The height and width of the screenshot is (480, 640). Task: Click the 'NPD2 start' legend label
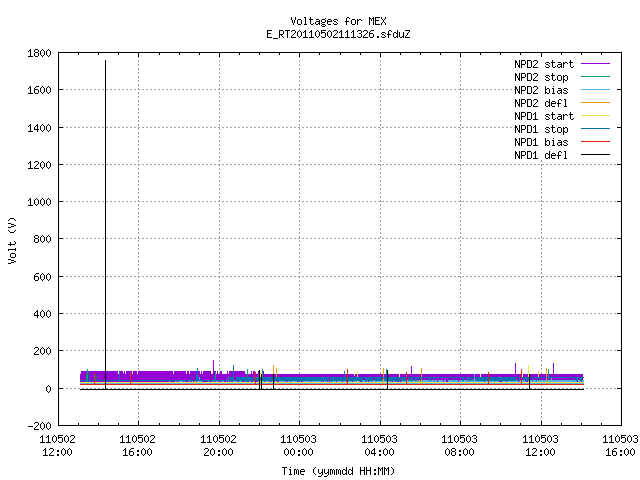click(x=544, y=64)
